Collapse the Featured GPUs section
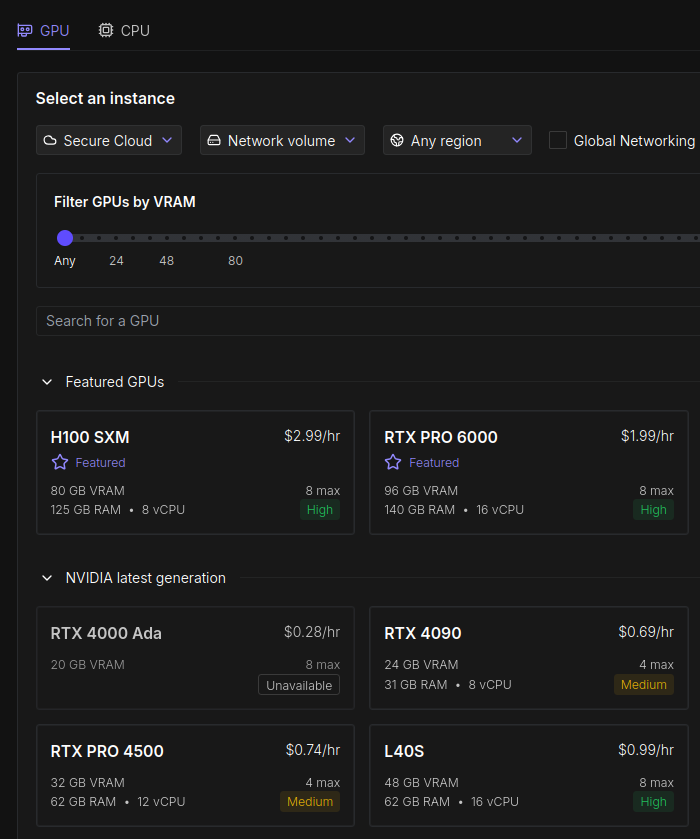The height and width of the screenshot is (839, 700). pos(47,382)
